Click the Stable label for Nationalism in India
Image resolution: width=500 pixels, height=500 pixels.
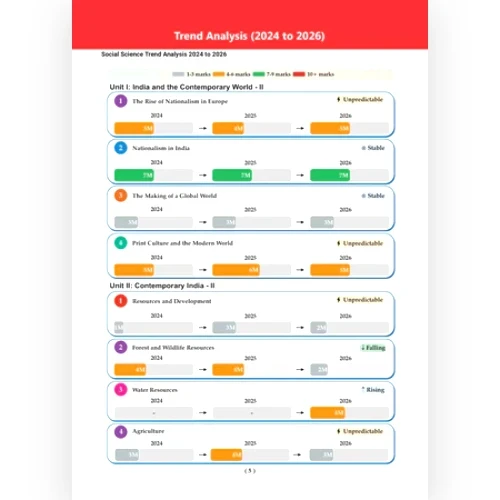coord(373,148)
